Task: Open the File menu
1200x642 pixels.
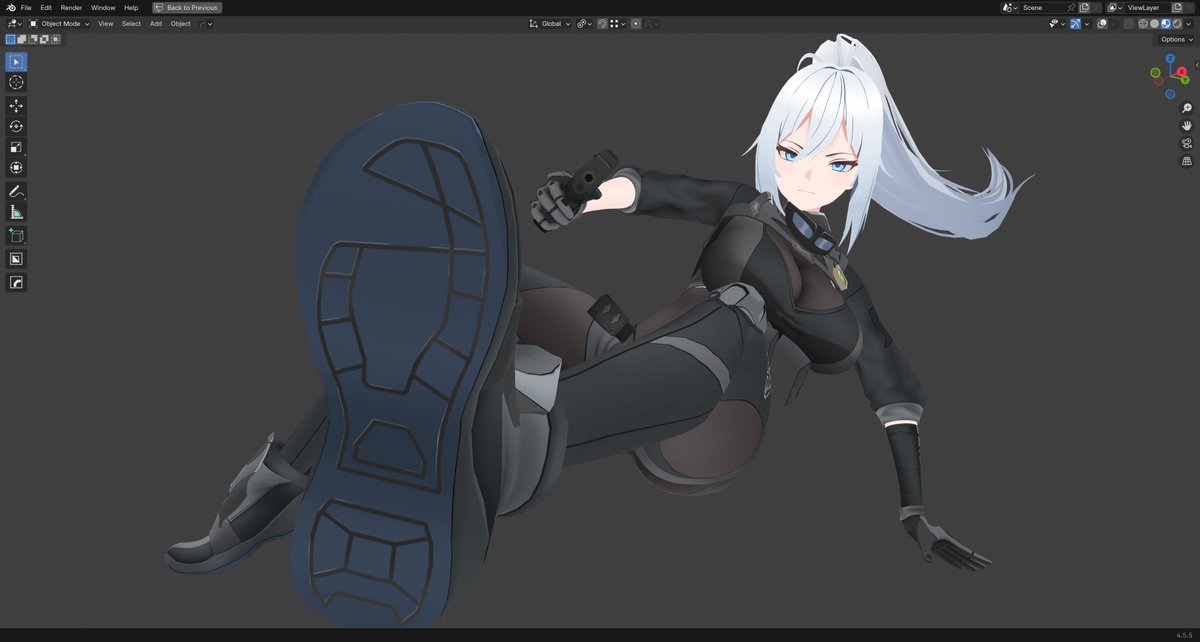Action: (26, 7)
